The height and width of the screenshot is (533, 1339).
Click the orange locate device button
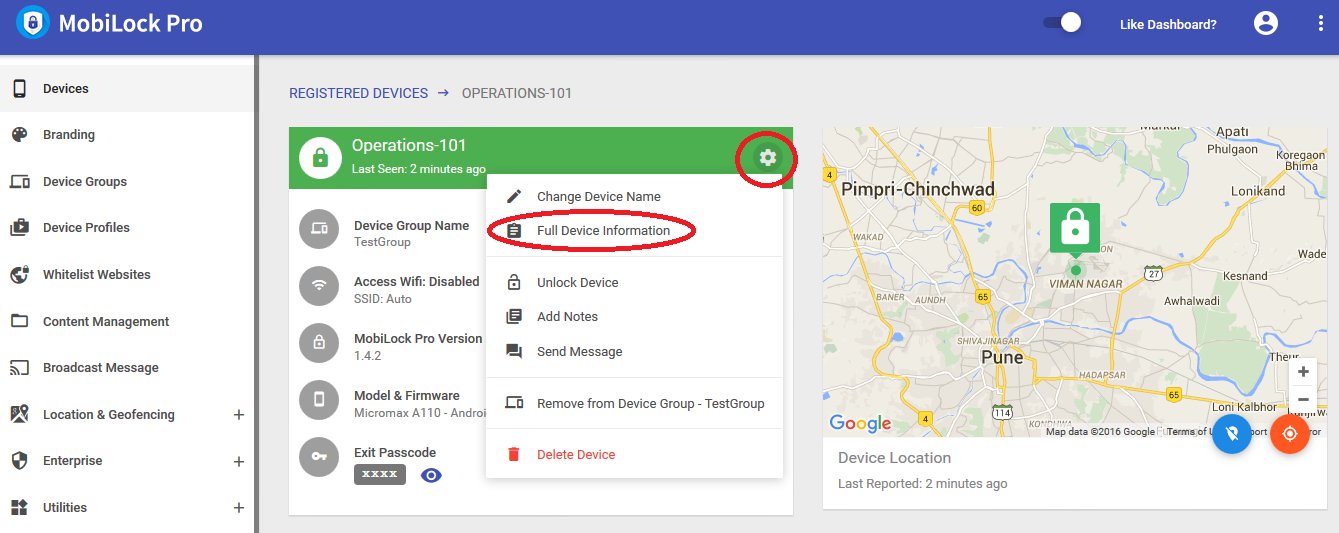point(1290,434)
